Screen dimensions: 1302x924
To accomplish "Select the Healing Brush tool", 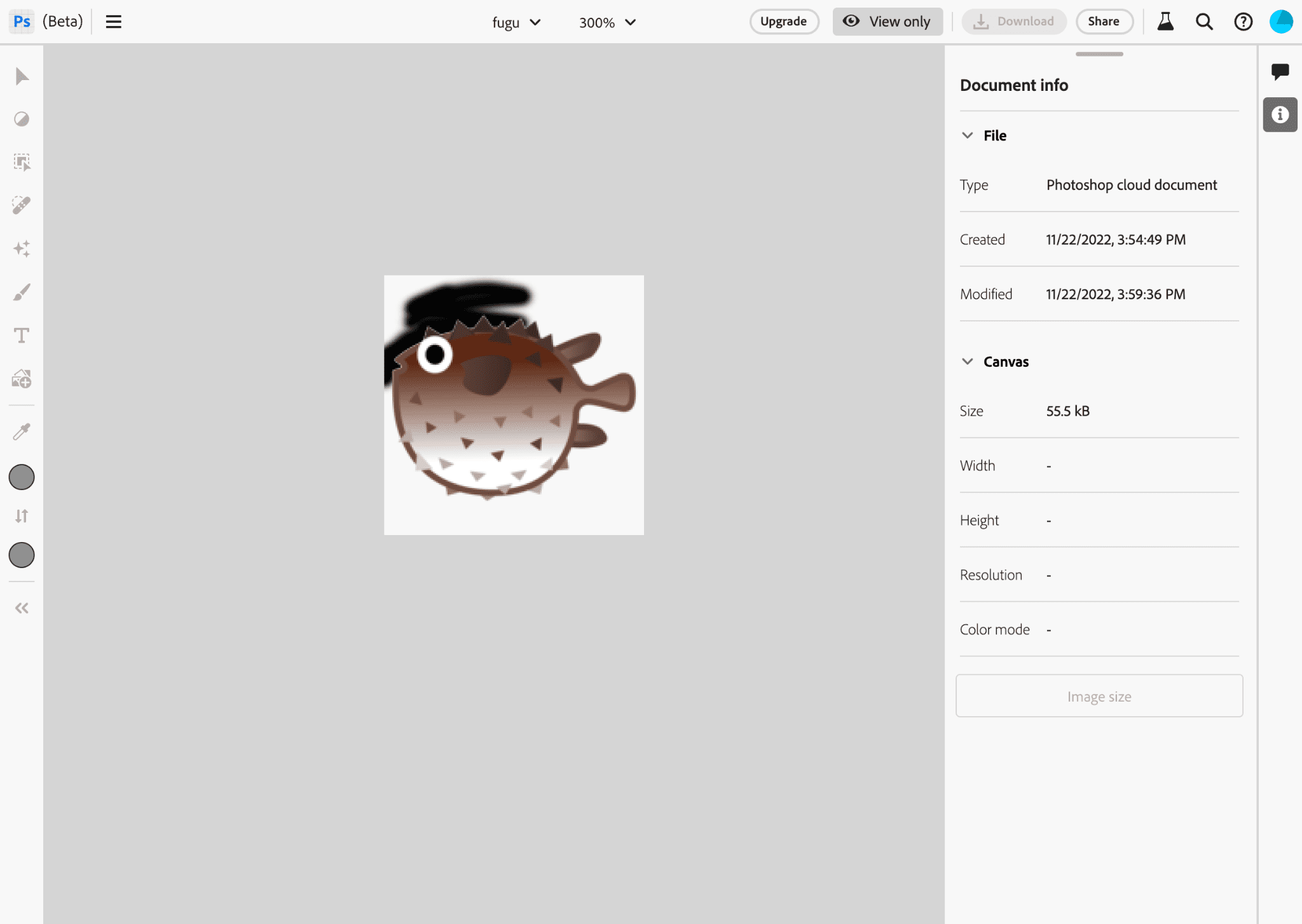I will (22, 206).
